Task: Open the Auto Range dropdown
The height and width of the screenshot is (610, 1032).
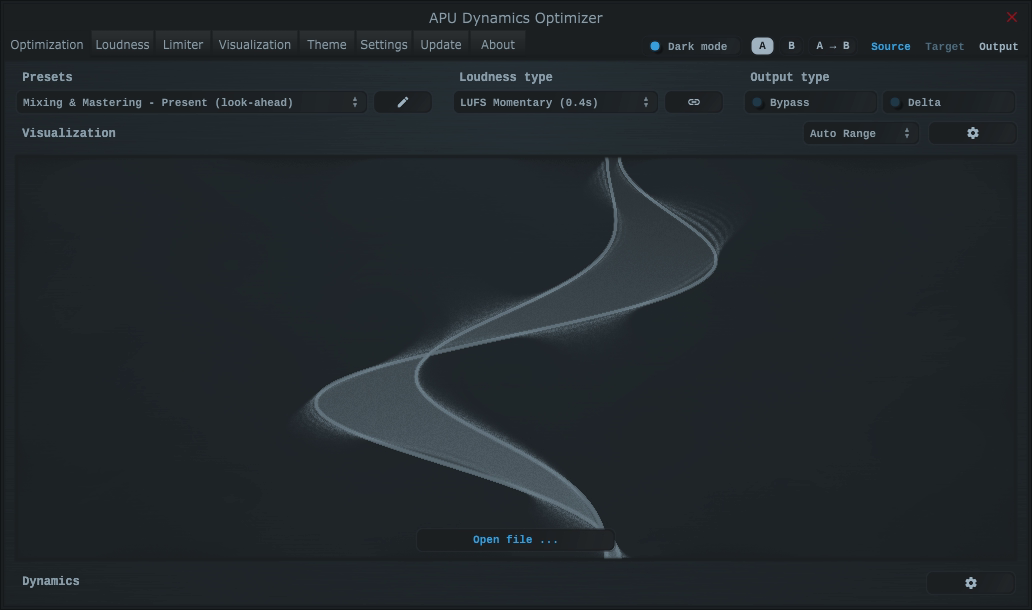Action: 861,133
